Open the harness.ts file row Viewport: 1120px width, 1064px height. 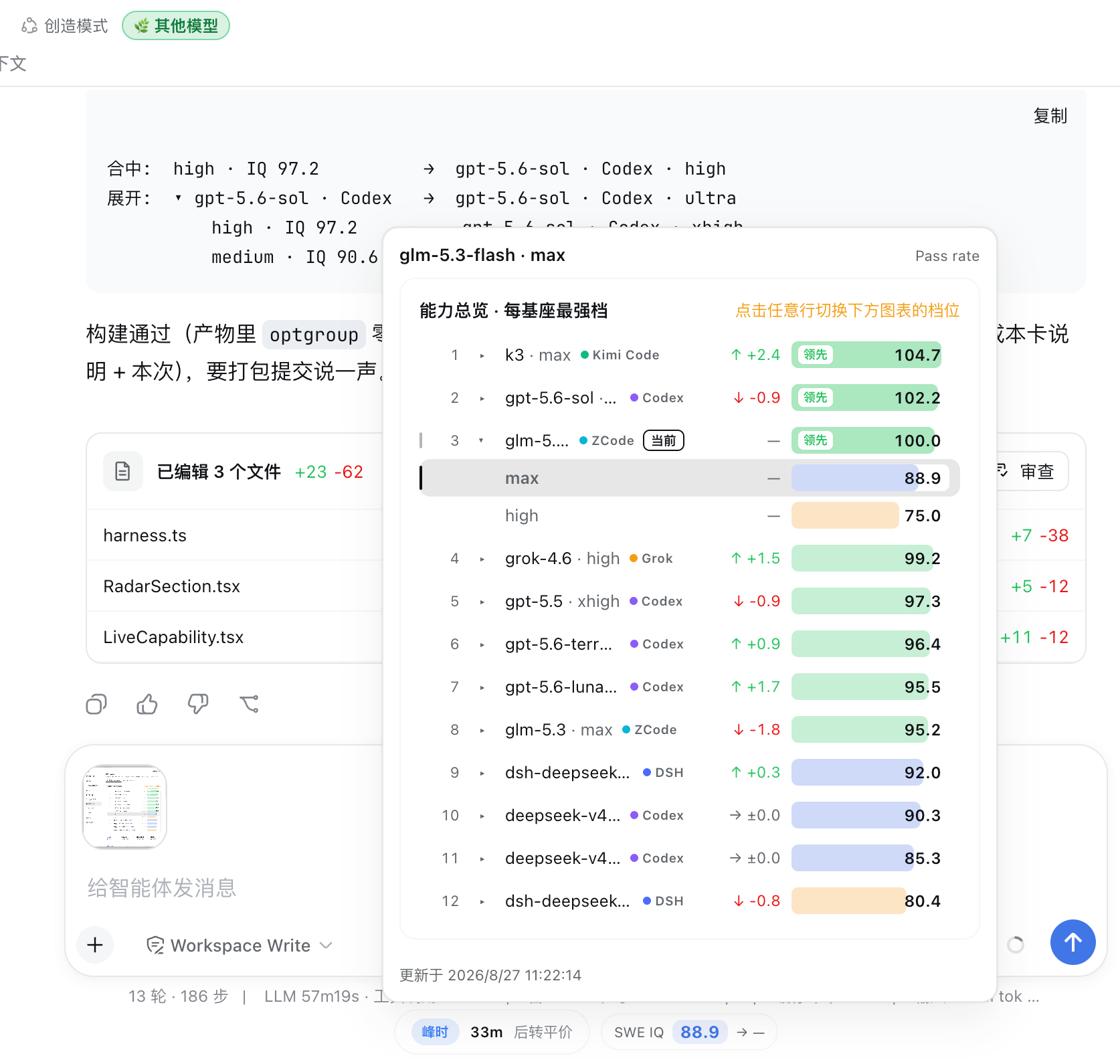[234, 535]
